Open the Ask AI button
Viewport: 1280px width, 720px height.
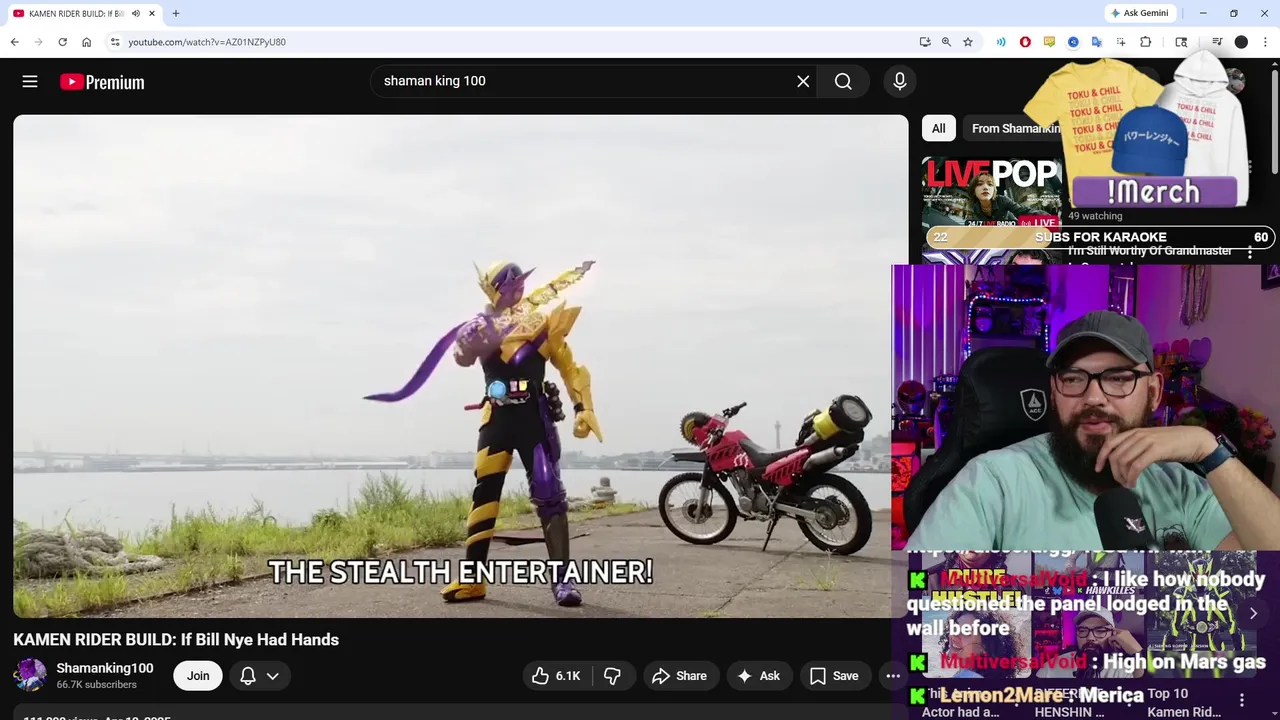pos(758,676)
